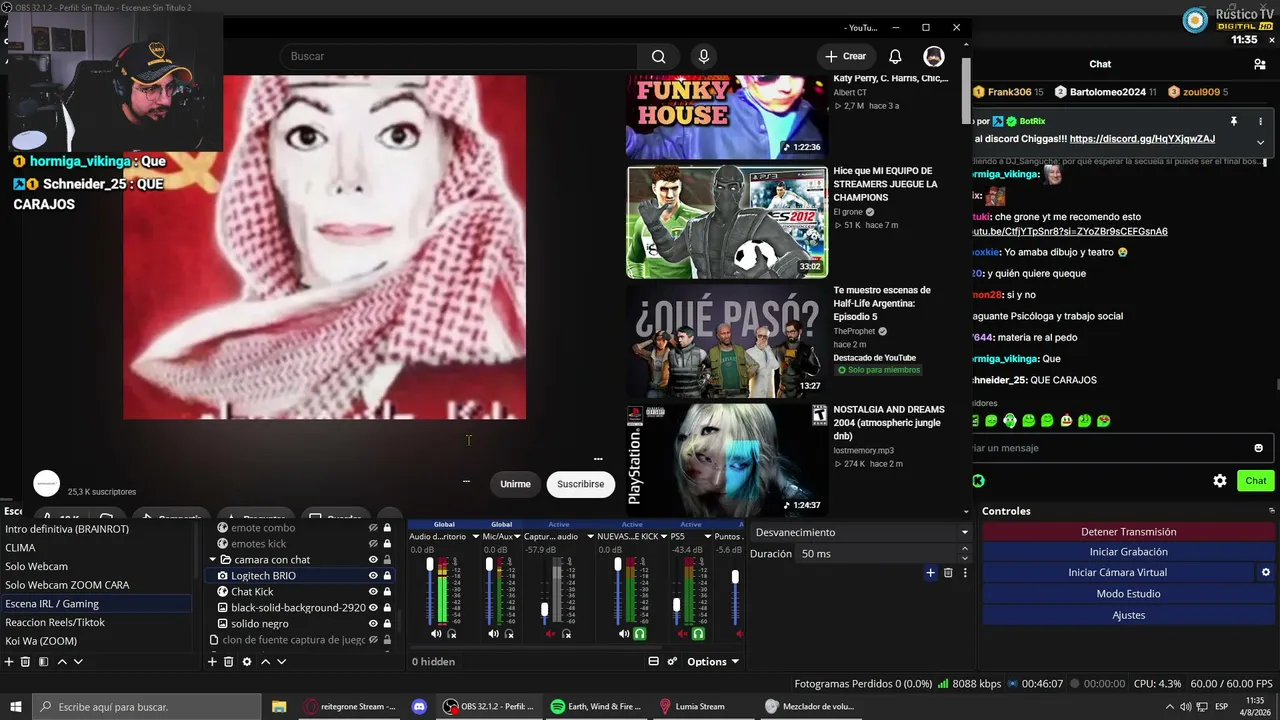Remove scene transition trash icon
This screenshot has height=720, width=1280.
(948, 573)
